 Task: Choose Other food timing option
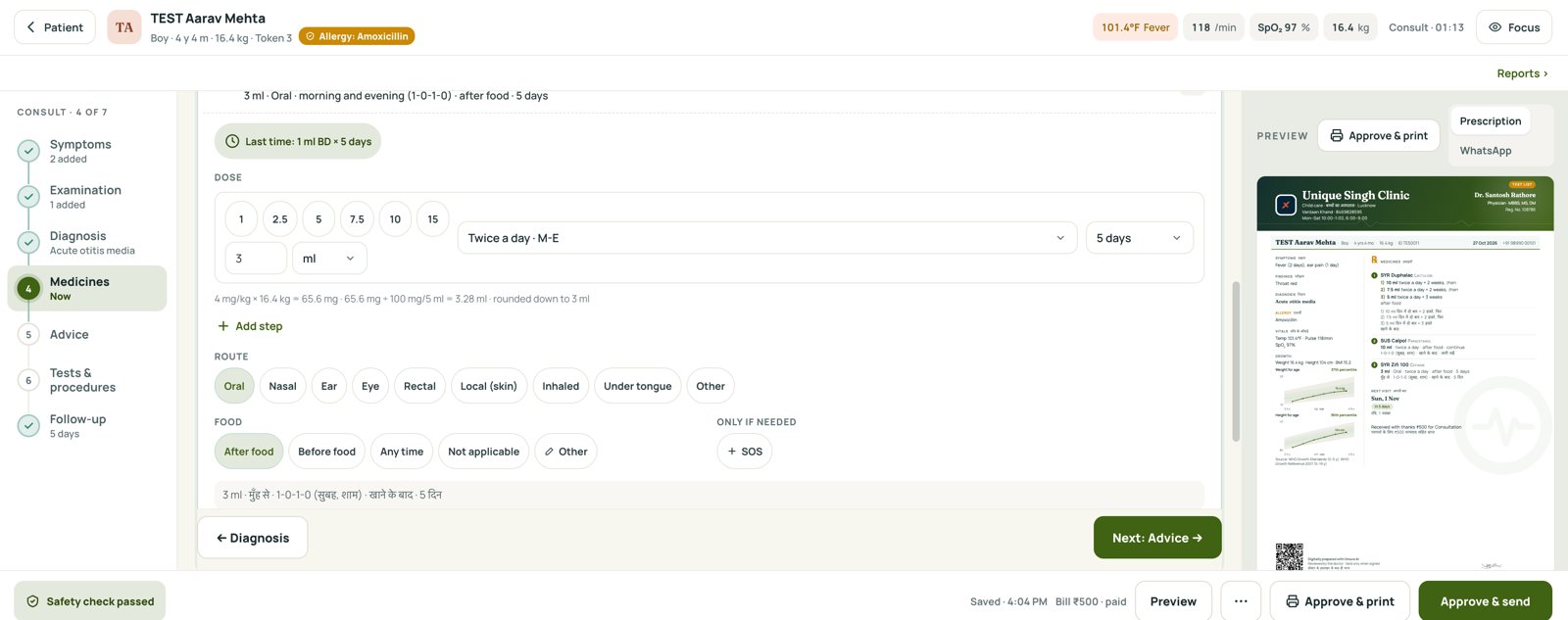pos(565,452)
